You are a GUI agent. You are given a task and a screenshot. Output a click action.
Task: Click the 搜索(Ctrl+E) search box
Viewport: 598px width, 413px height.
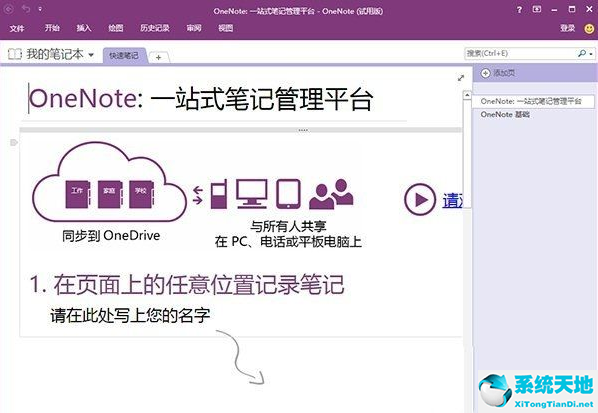pos(521,53)
